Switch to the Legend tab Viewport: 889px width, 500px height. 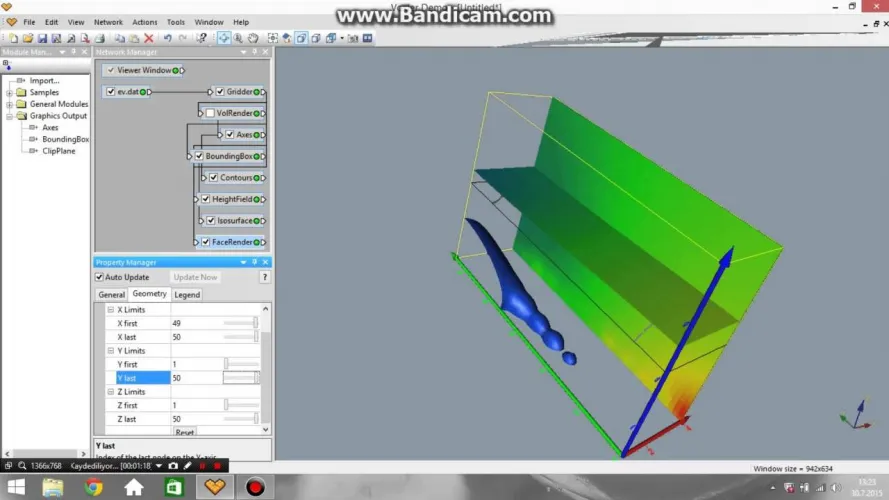pyautogui.click(x=187, y=295)
